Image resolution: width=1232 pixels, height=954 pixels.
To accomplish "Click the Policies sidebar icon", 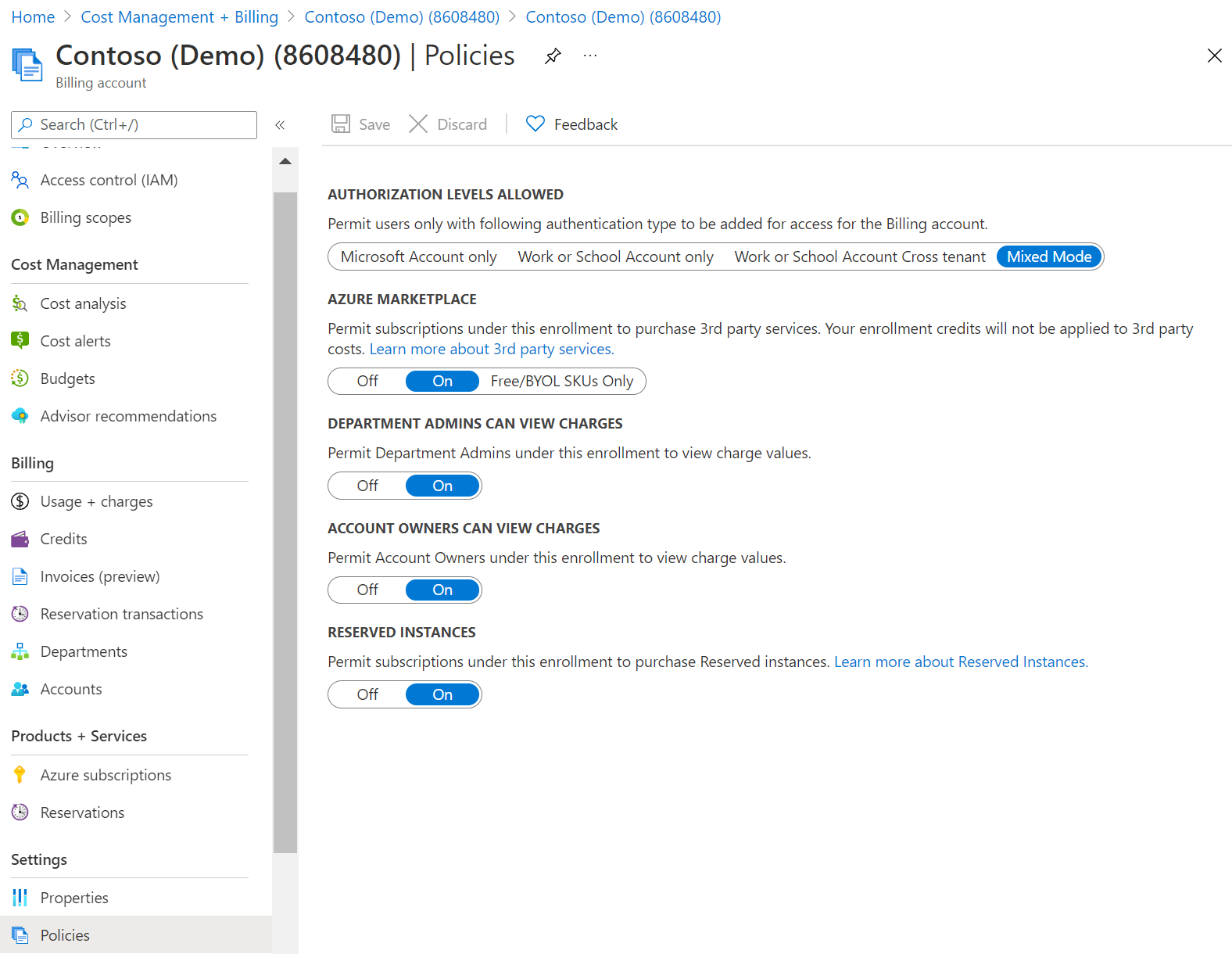I will [x=20, y=935].
